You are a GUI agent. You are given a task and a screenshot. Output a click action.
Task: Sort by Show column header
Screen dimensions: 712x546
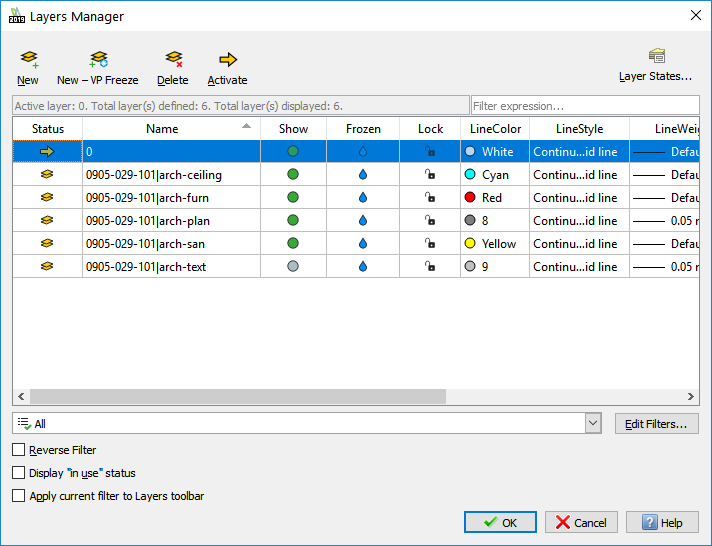pos(293,129)
